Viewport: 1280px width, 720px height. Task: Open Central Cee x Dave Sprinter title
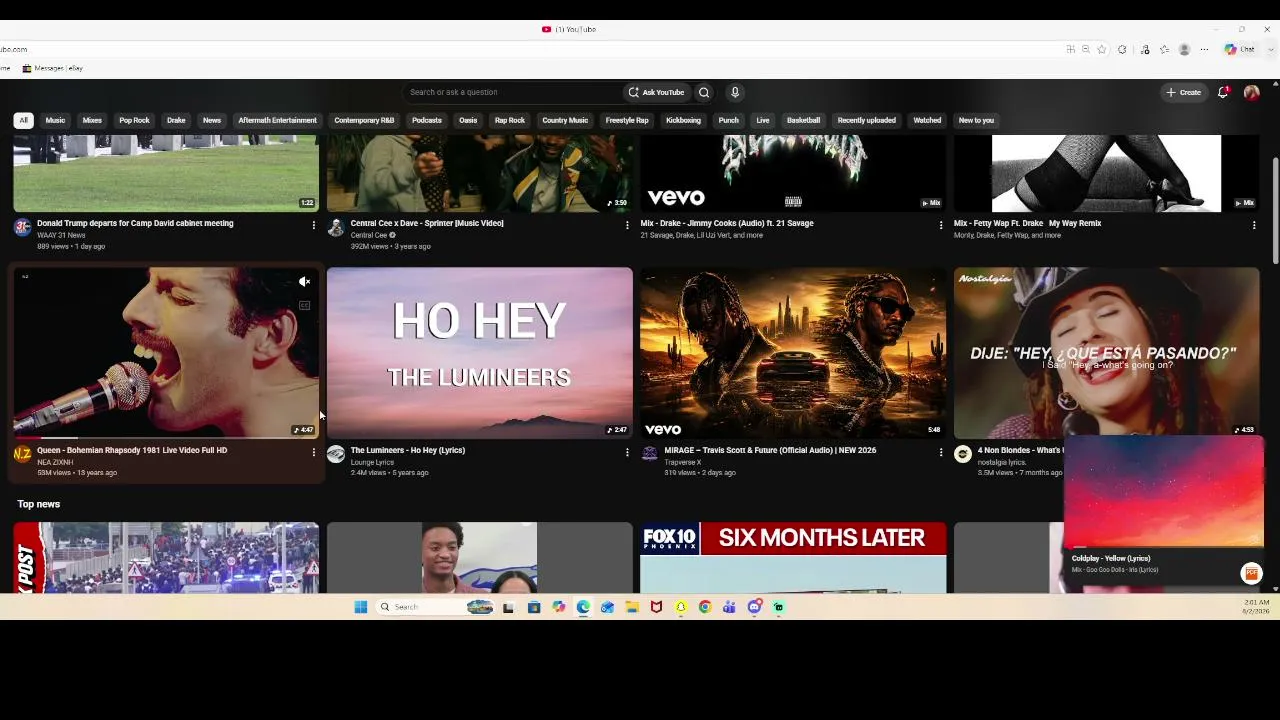427,223
